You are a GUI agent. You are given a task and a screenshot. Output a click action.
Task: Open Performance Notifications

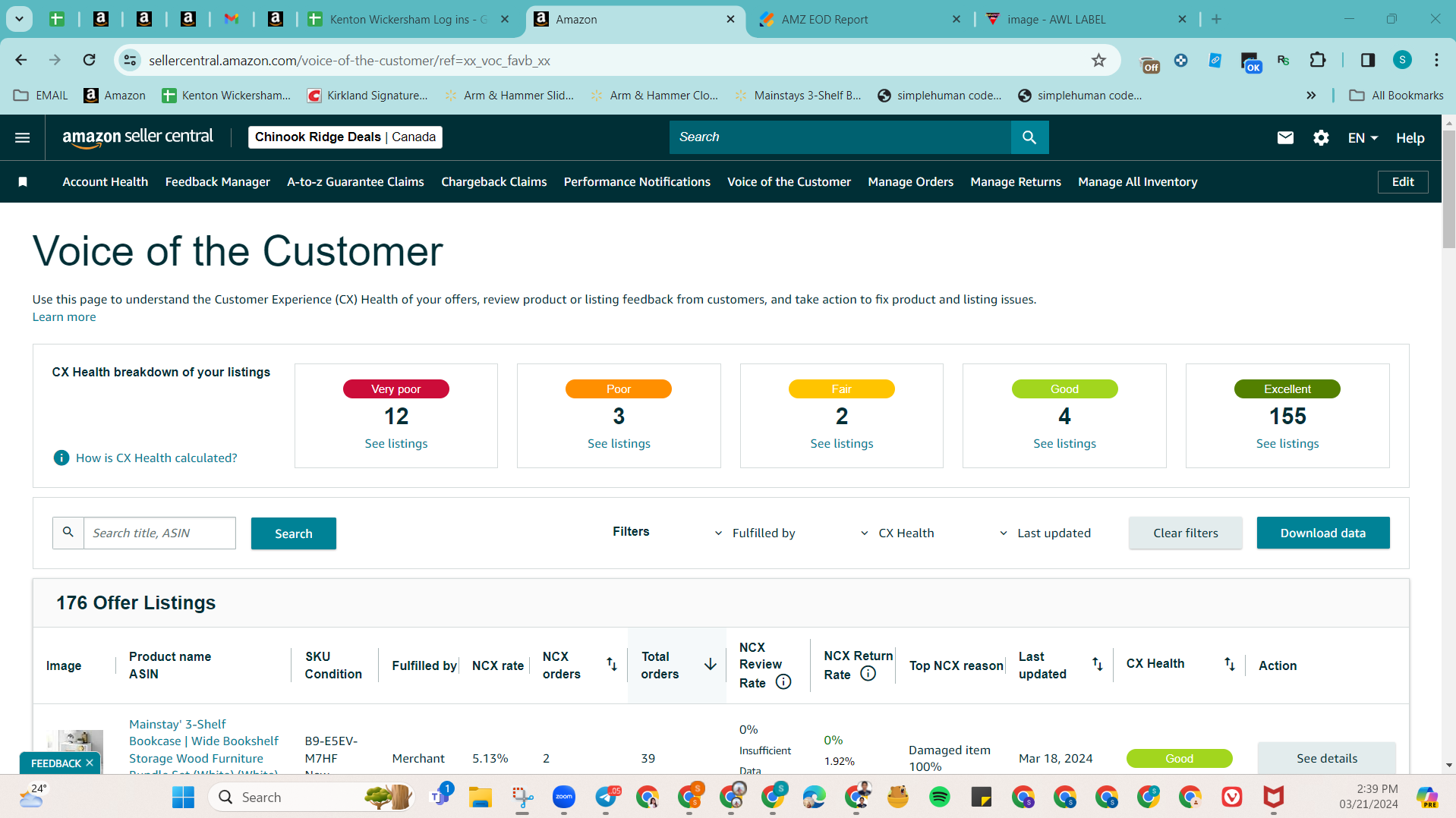pyautogui.click(x=637, y=182)
